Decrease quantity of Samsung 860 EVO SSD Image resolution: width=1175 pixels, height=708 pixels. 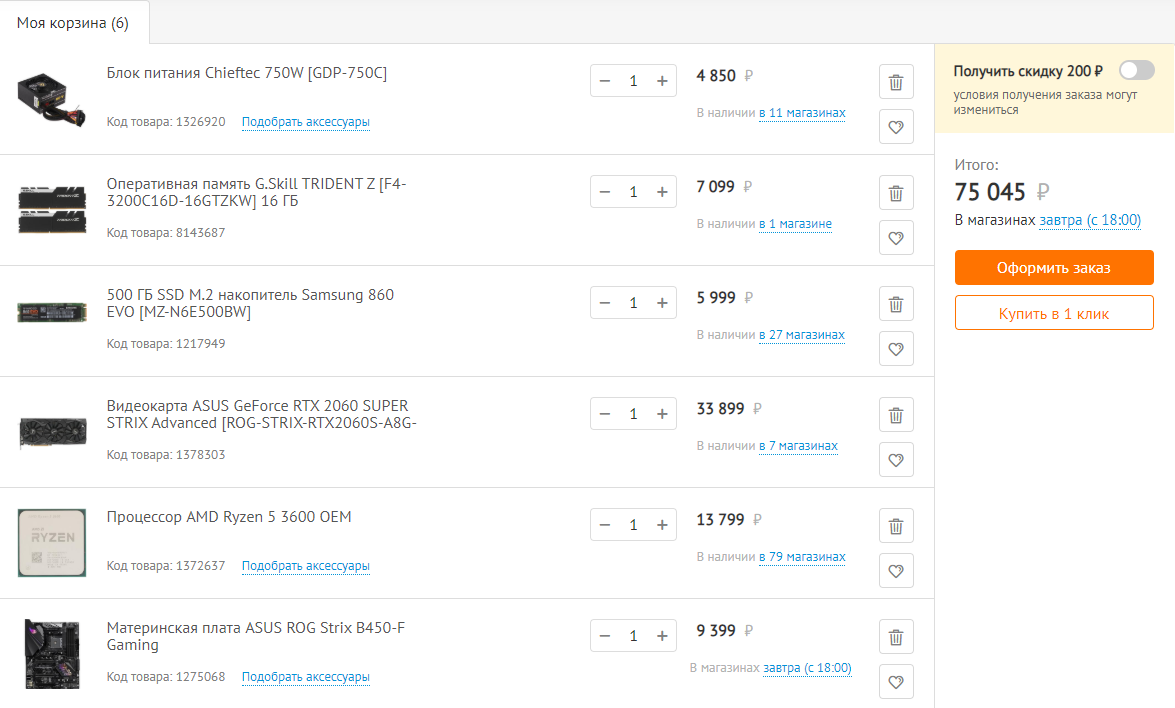(605, 303)
